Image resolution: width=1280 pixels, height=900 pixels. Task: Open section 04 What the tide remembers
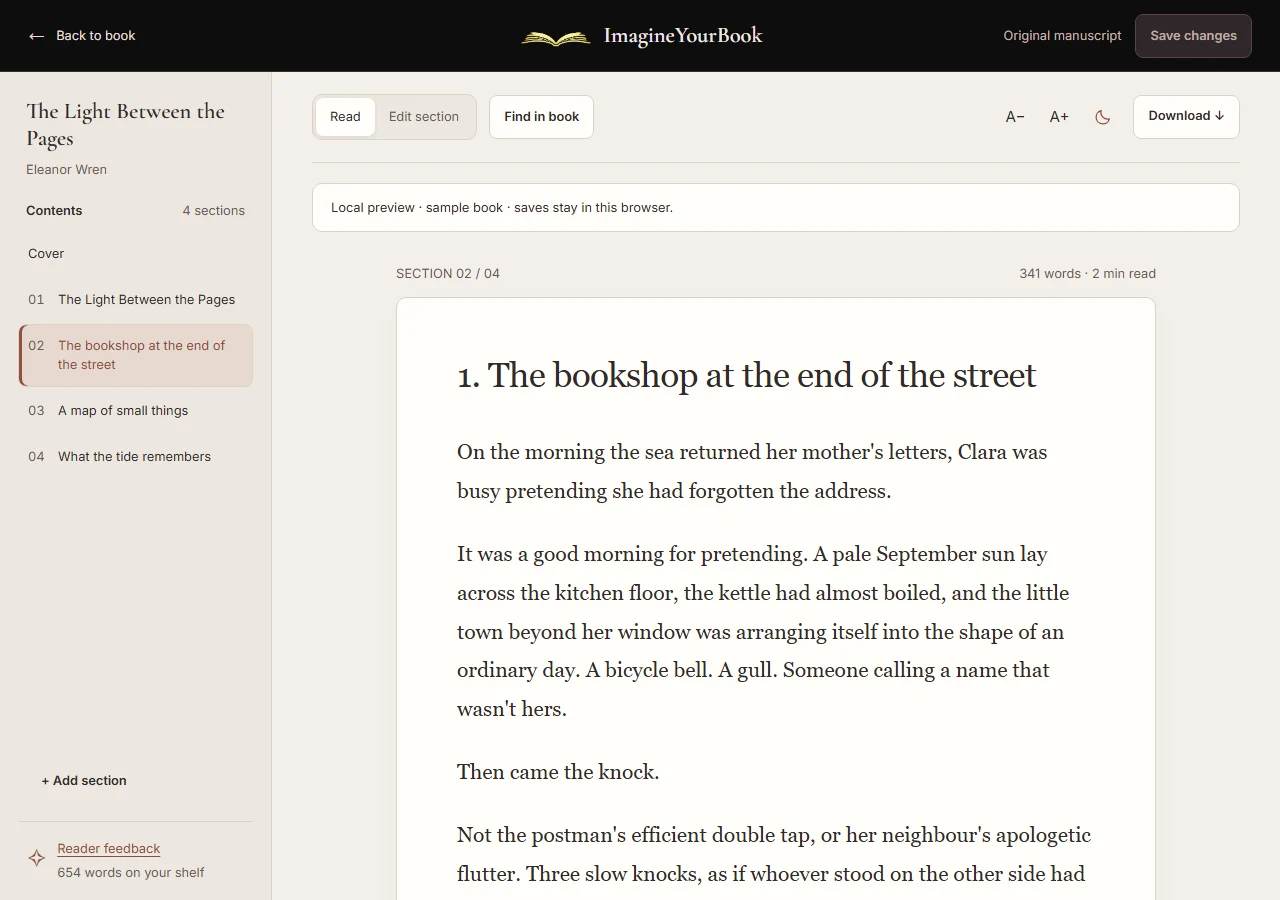point(135,457)
